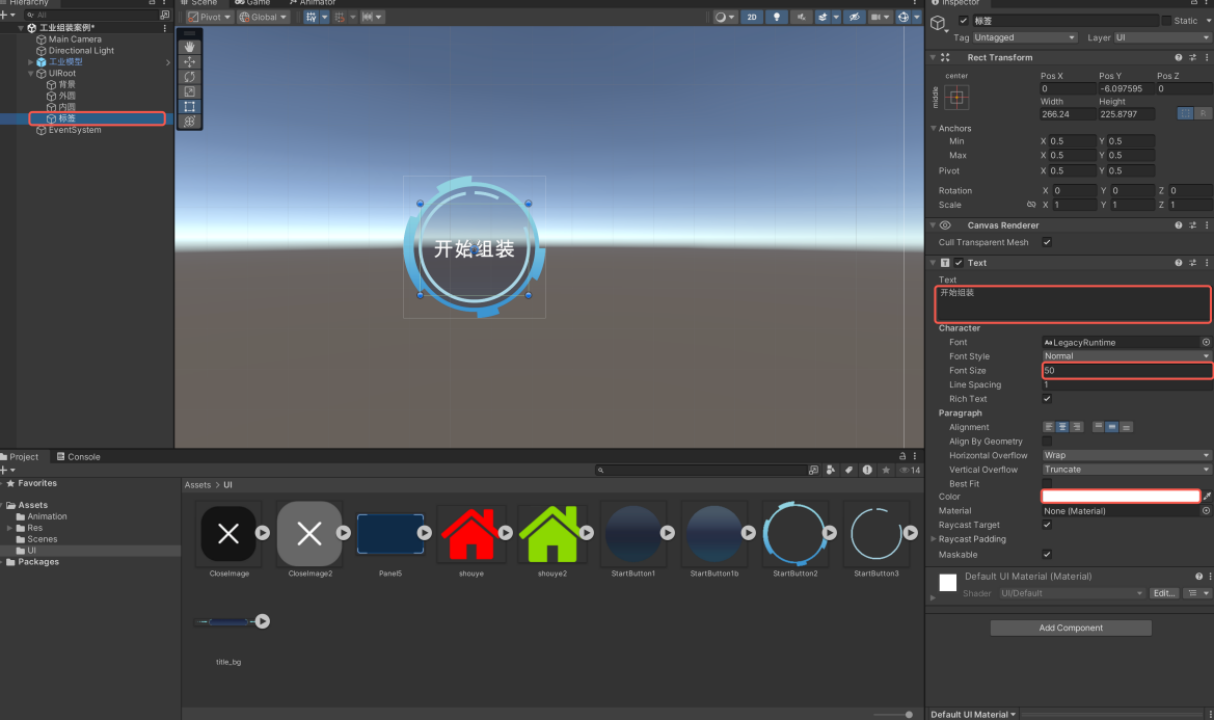Toggle scene audio icon
The width and height of the screenshot is (1214, 720).
coord(802,17)
